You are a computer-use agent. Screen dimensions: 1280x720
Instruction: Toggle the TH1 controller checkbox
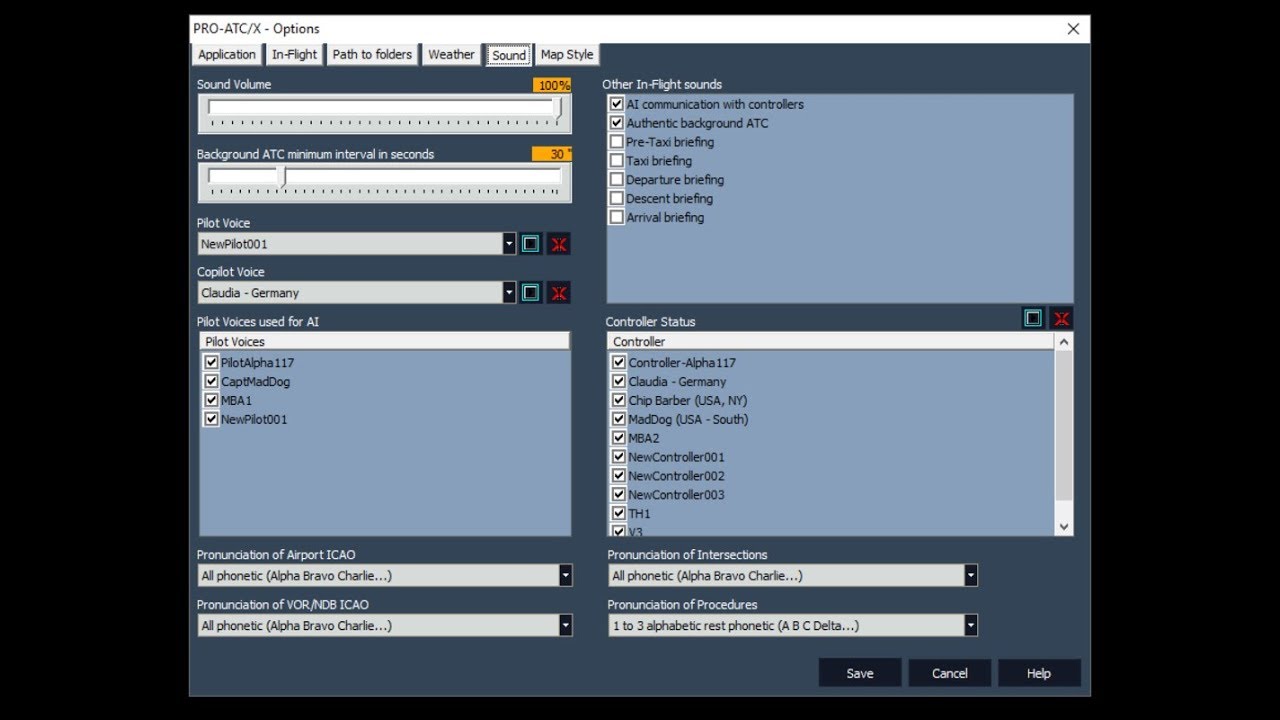click(619, 514)
